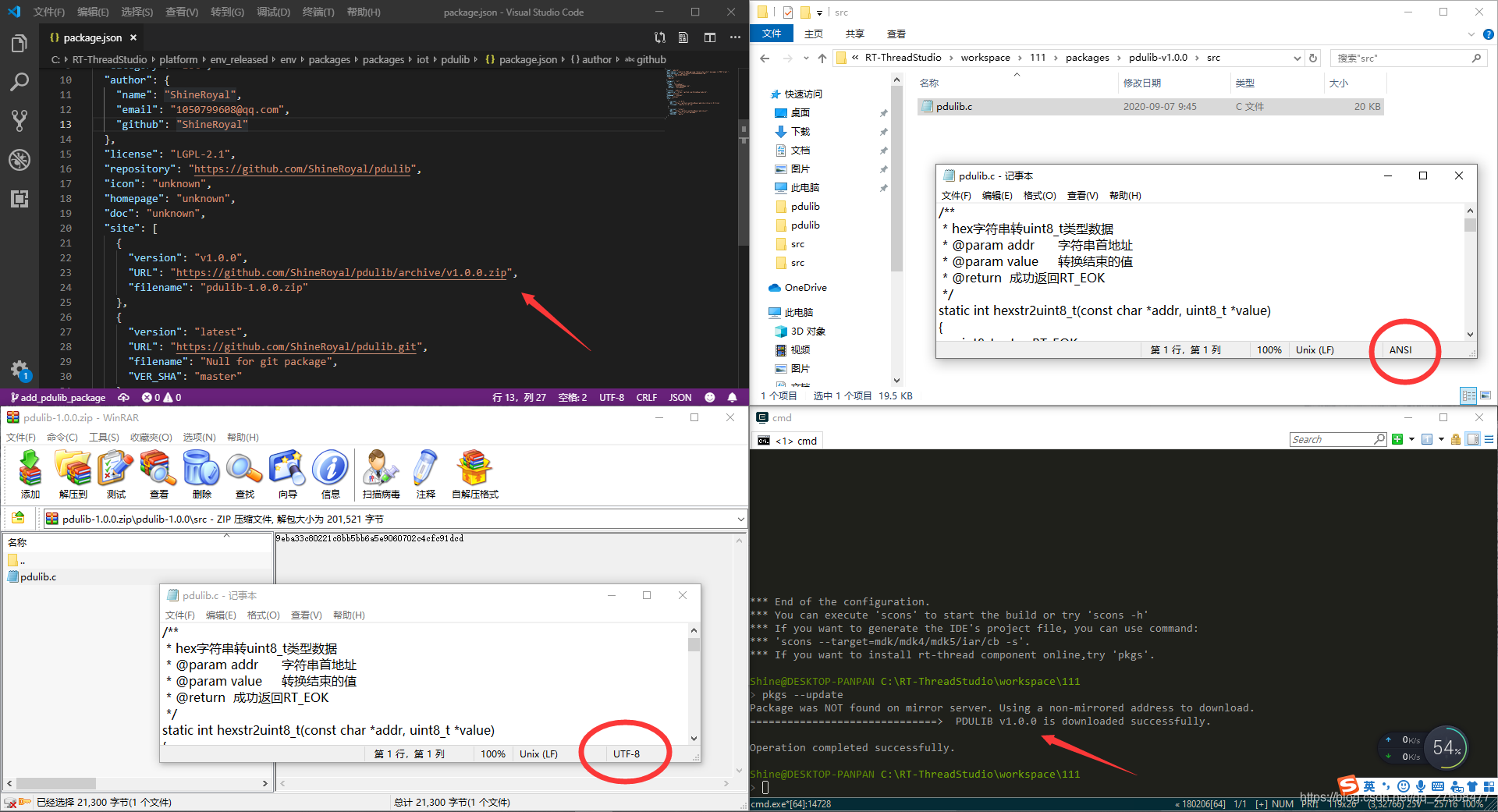Screen dimensions: 1498x812
Task: Click the WinRAR file list horizontal scrollbar thumb
Action: tap(56, 783)
